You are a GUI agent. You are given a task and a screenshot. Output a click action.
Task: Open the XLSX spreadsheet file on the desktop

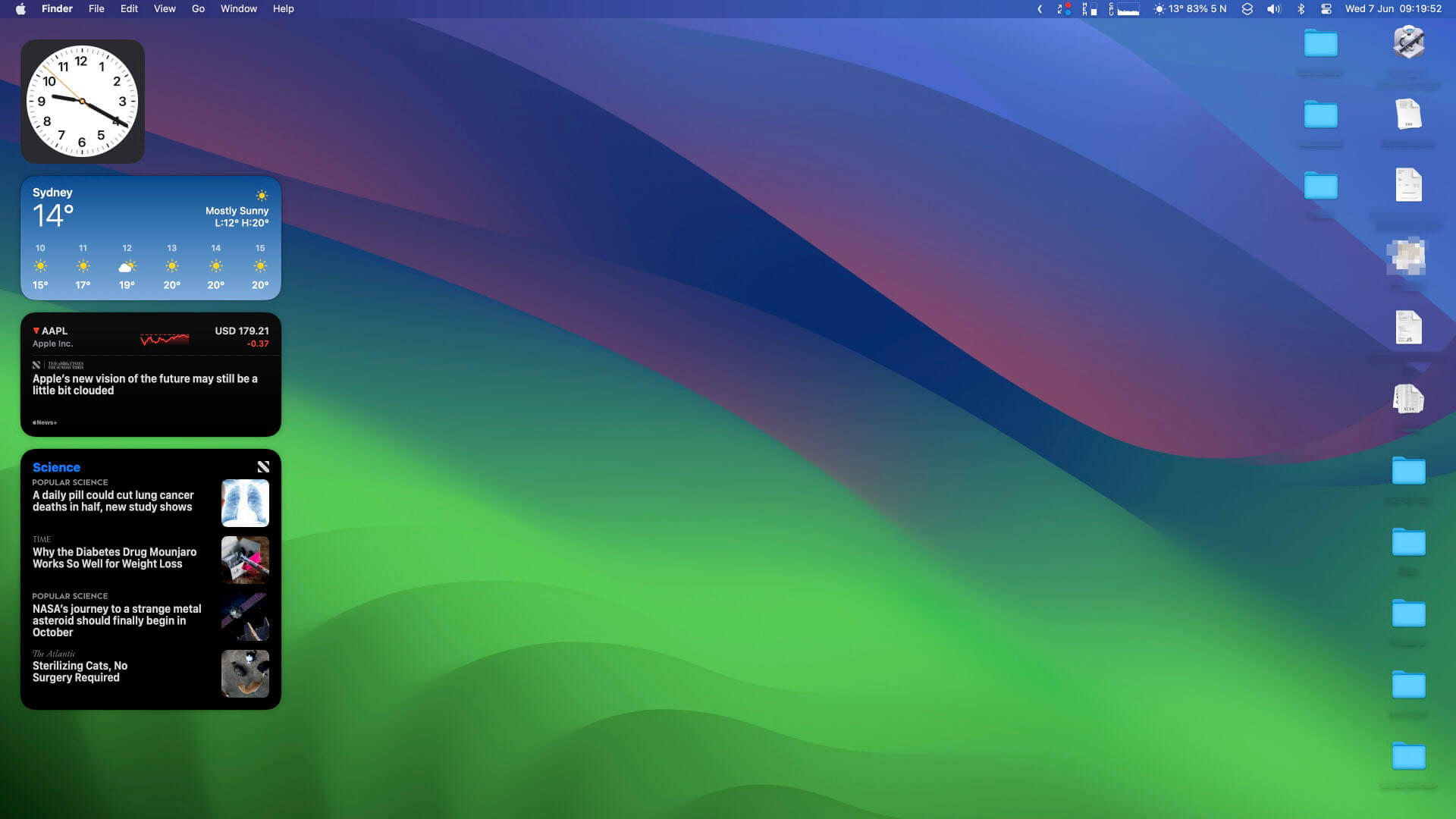(1408, 400)
